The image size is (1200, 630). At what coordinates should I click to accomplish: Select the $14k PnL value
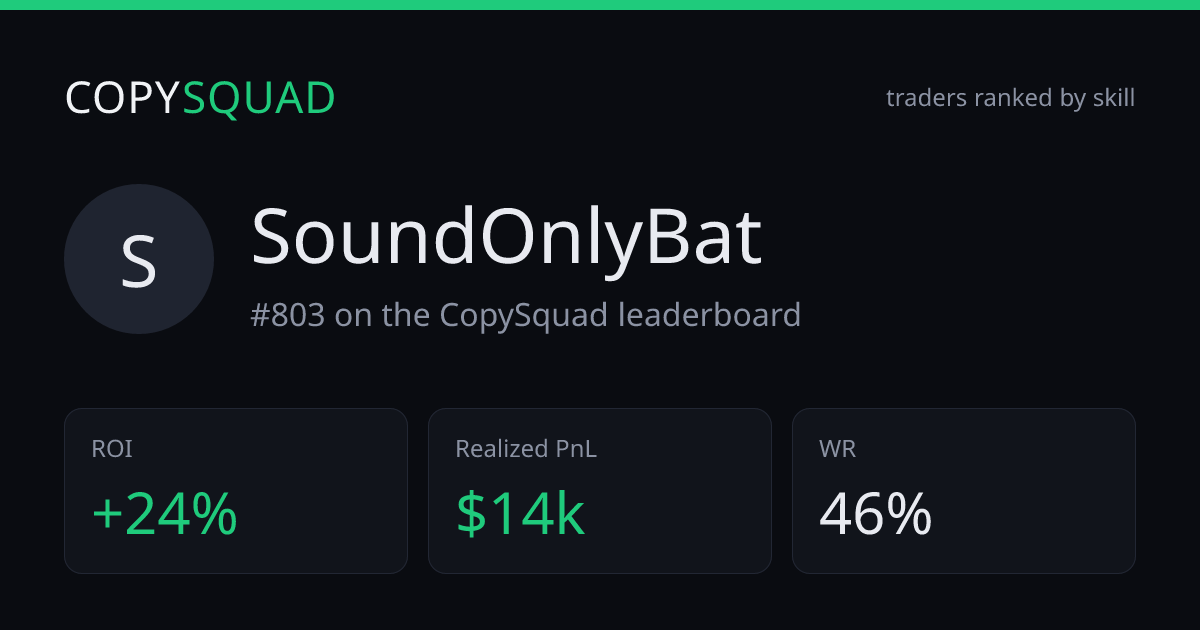tap(520, 514)
